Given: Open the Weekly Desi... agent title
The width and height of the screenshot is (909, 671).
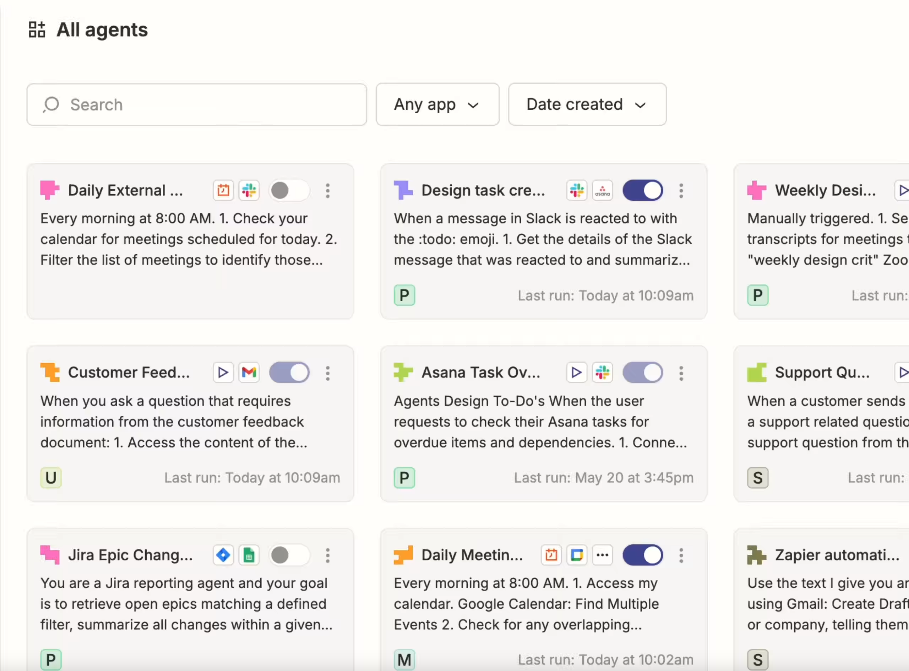Looking at the screenshot, I should point(826,190).
